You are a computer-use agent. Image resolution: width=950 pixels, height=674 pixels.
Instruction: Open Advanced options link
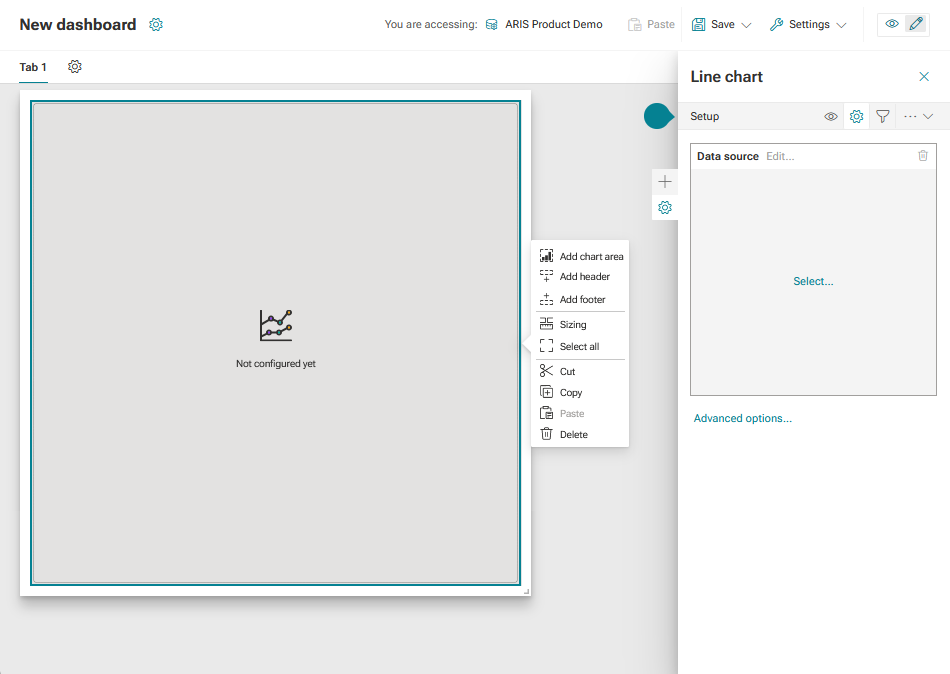click(x=743, y=418)
